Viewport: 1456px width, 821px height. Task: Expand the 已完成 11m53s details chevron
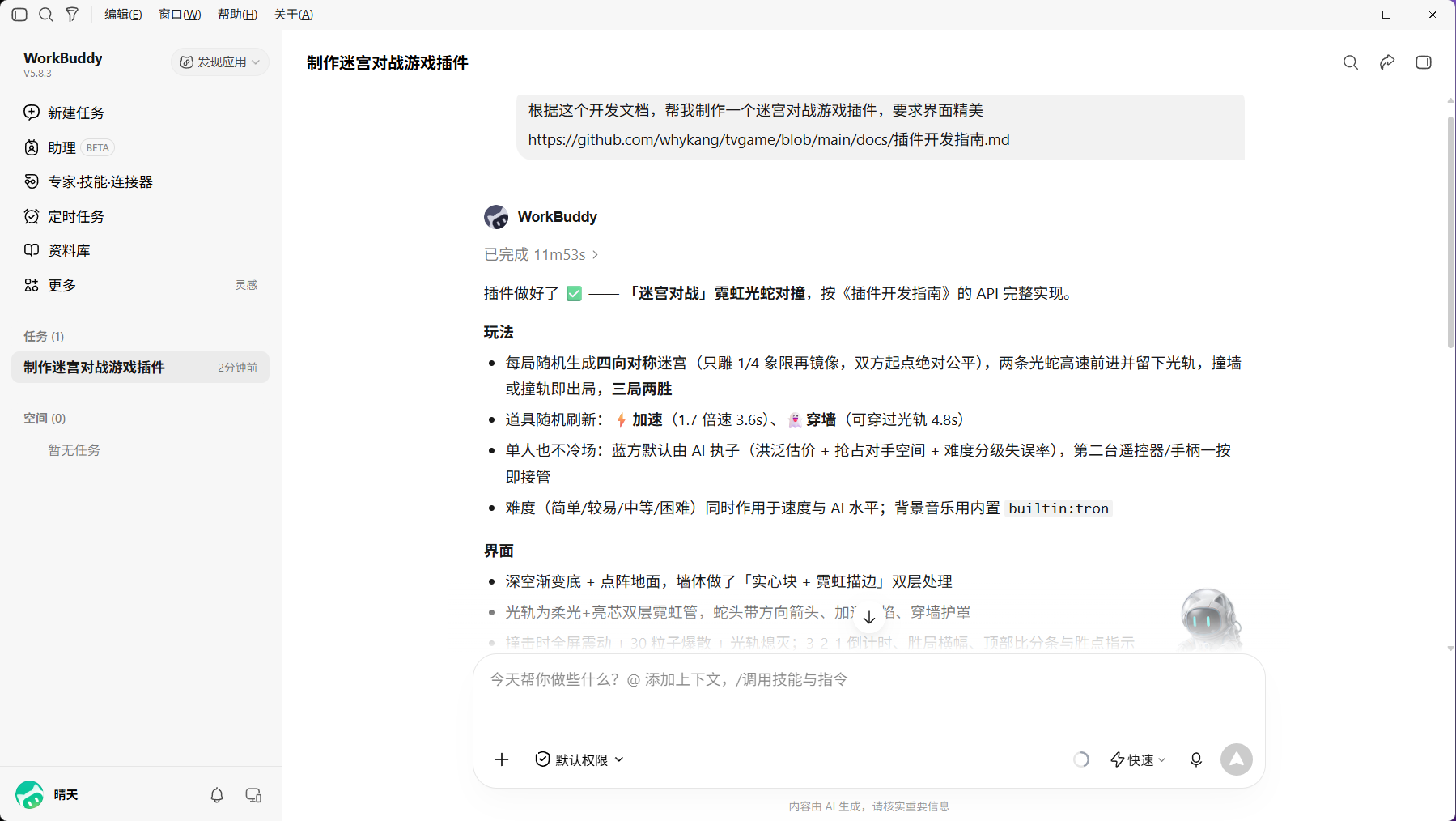(596, 254)
